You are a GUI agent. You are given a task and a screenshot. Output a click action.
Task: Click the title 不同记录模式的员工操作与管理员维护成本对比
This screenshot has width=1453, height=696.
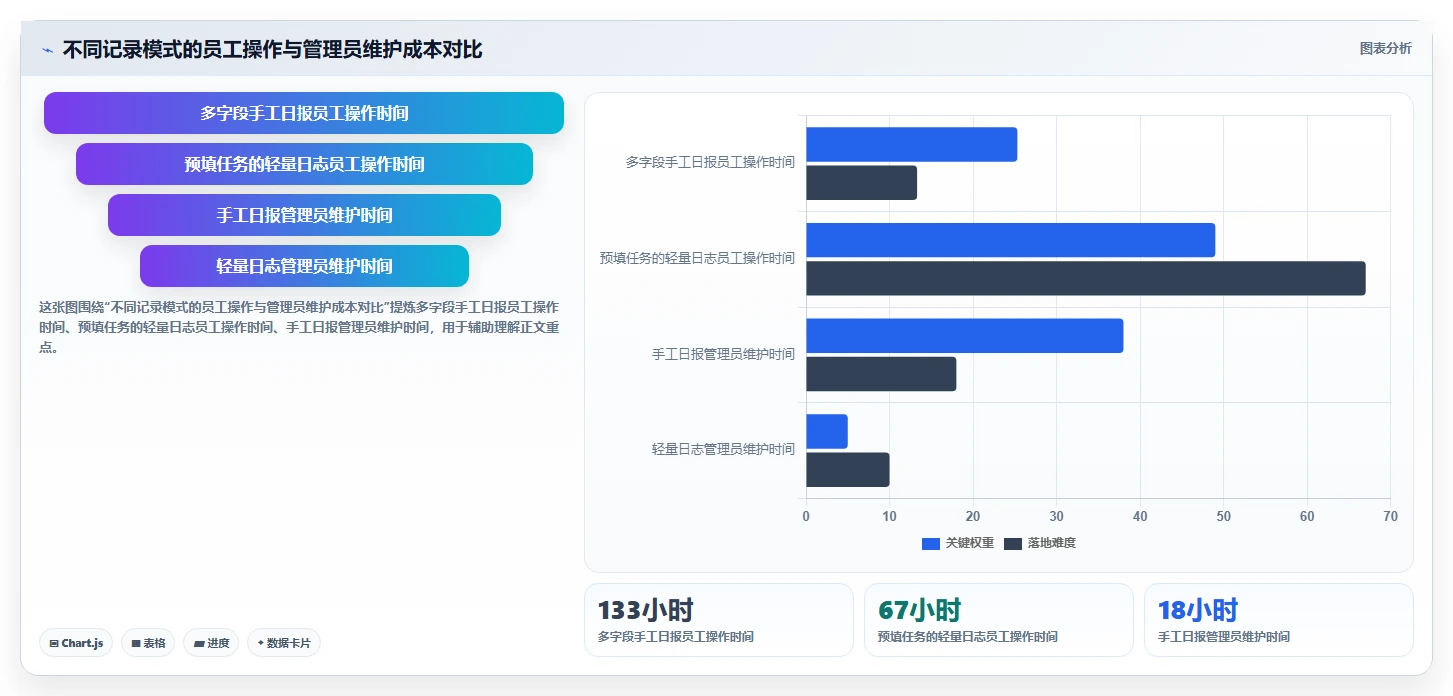272,50
